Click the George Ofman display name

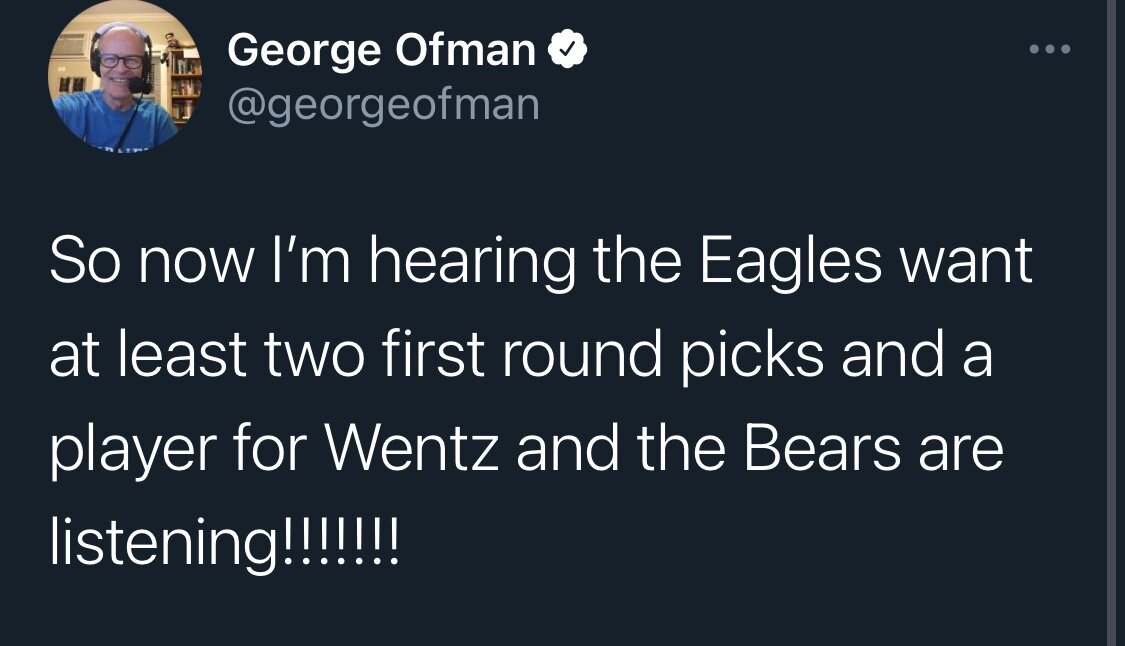[x=381, y=50]
